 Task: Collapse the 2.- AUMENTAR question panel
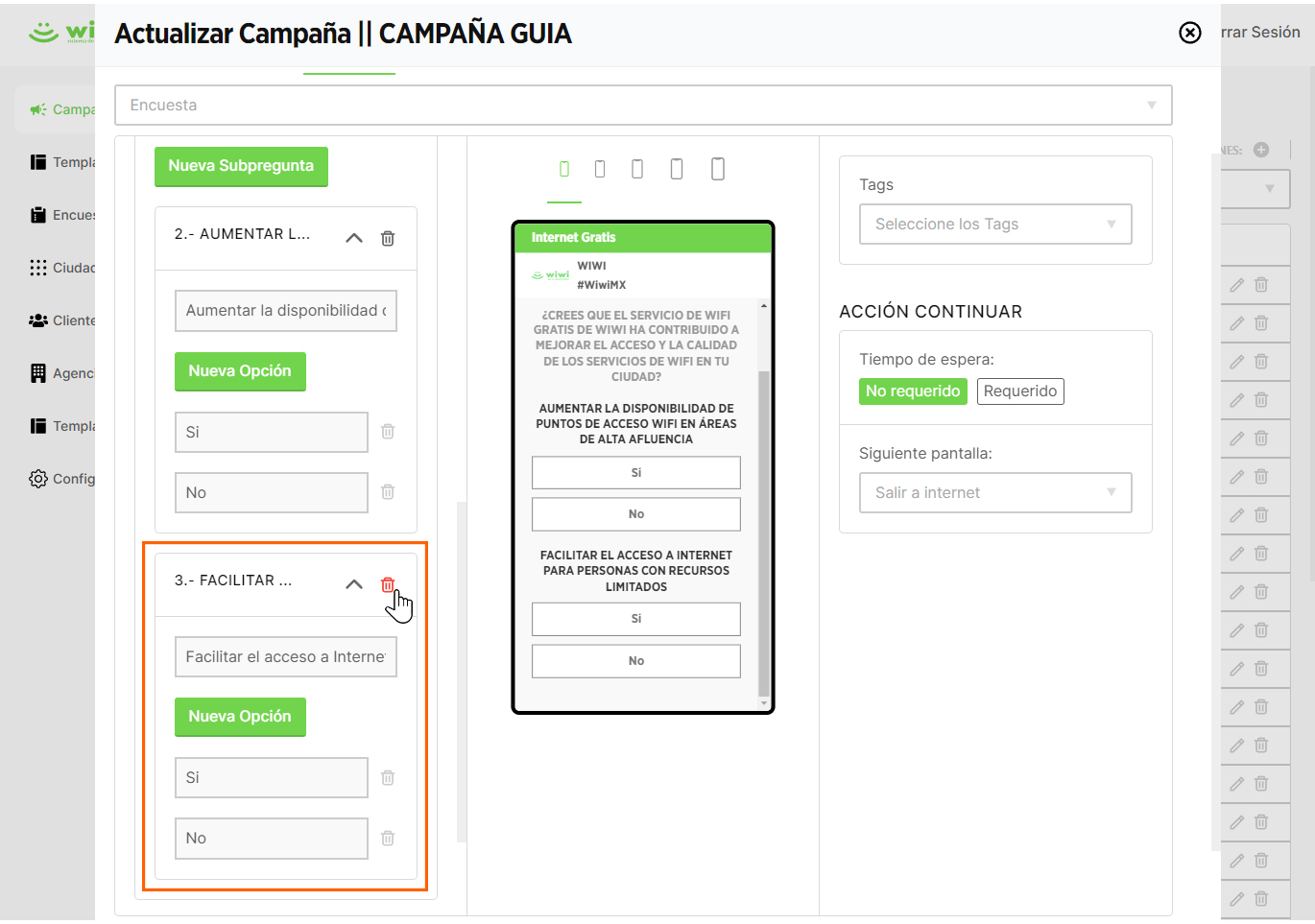click(x=354, y=238)
